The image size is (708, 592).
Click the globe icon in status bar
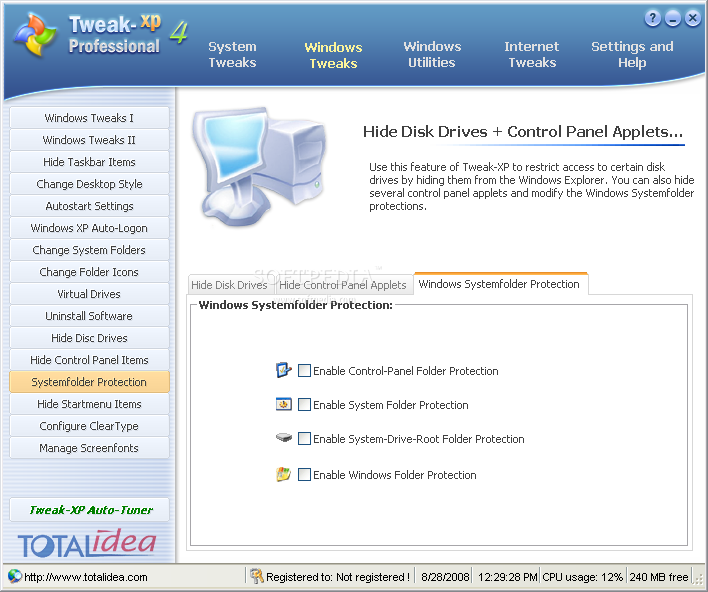pos(14,576)
